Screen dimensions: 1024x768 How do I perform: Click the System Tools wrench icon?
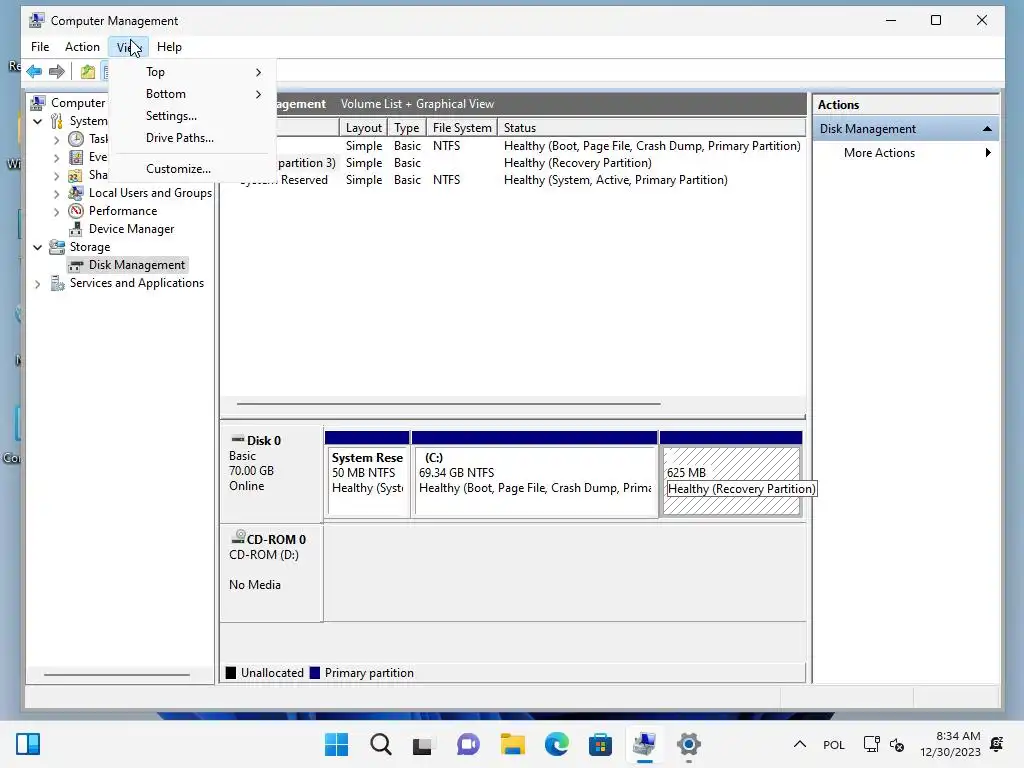click(x=57, y=121)
